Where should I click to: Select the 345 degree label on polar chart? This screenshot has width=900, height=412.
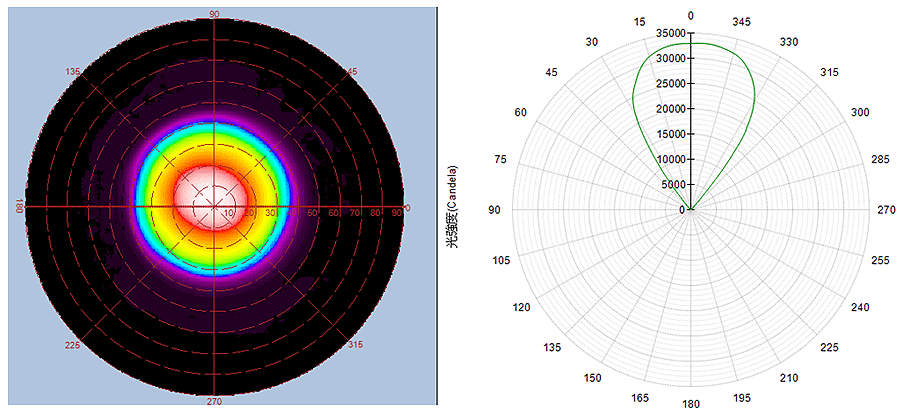(741, 21)
